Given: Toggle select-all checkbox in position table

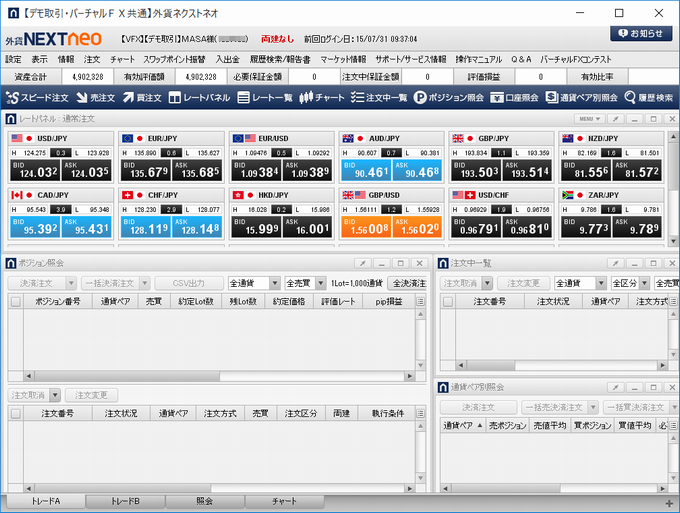Looking at the screenshot, I should click(16, 301).
